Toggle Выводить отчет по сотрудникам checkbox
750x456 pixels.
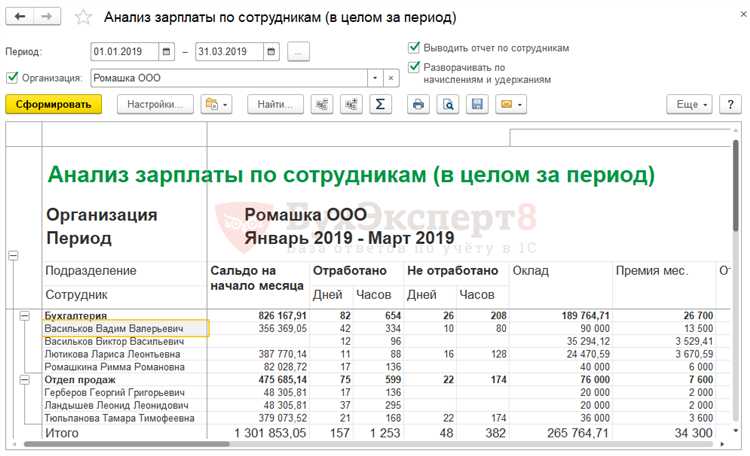click(x=414, y=47)
